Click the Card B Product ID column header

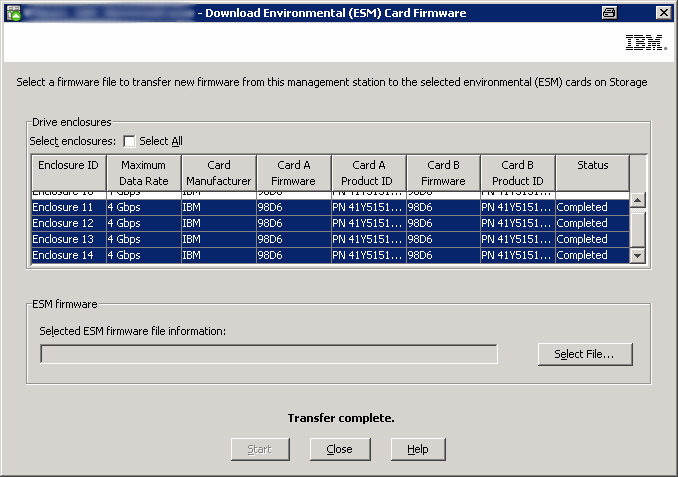[517, 172]
